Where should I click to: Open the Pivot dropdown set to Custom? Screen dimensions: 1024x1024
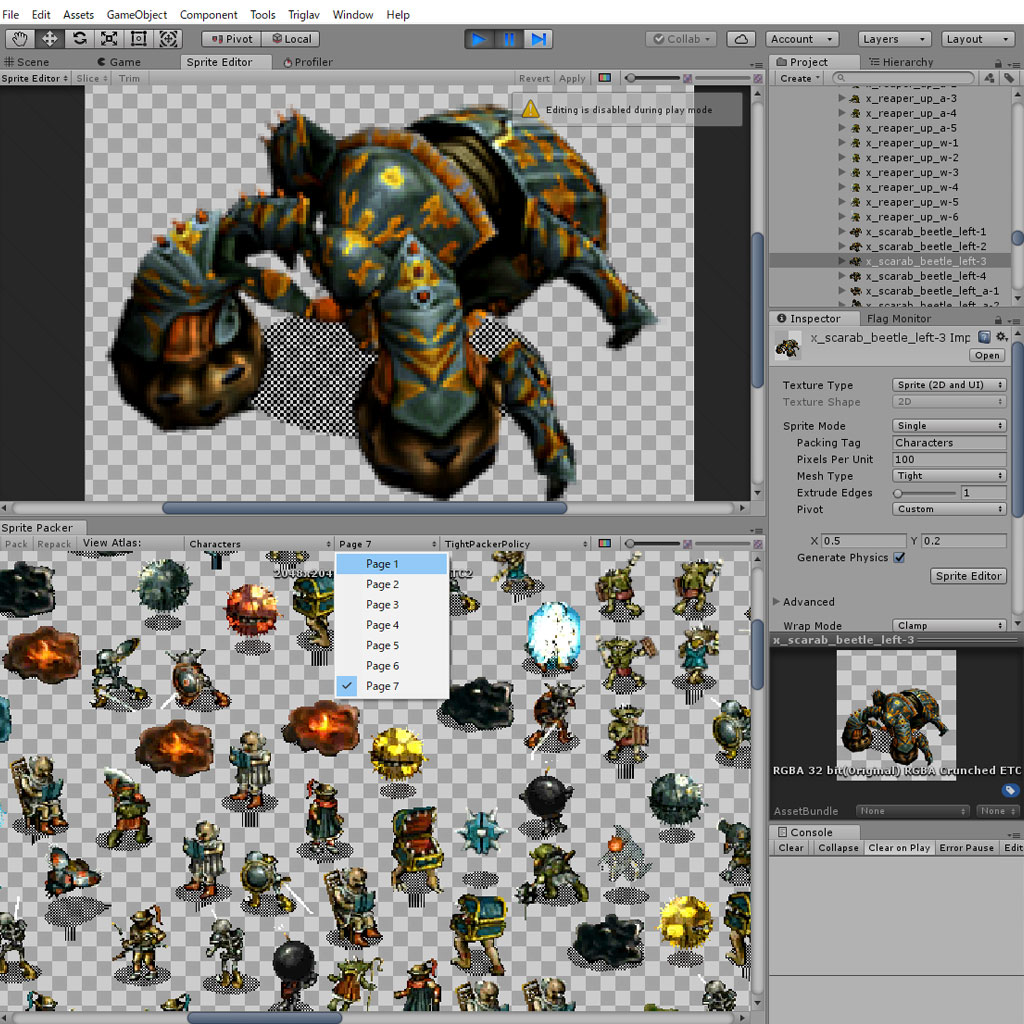click(949, 509)
